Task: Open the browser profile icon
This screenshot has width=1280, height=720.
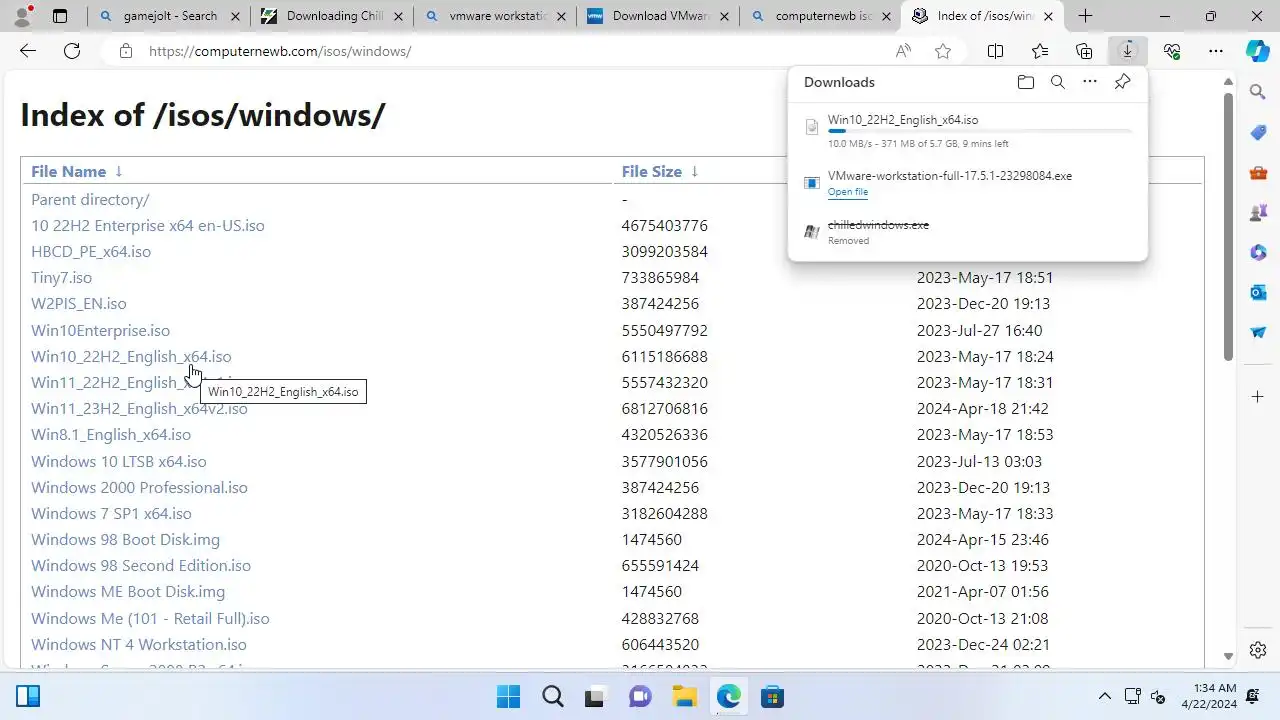Action: tap(22, 16)
